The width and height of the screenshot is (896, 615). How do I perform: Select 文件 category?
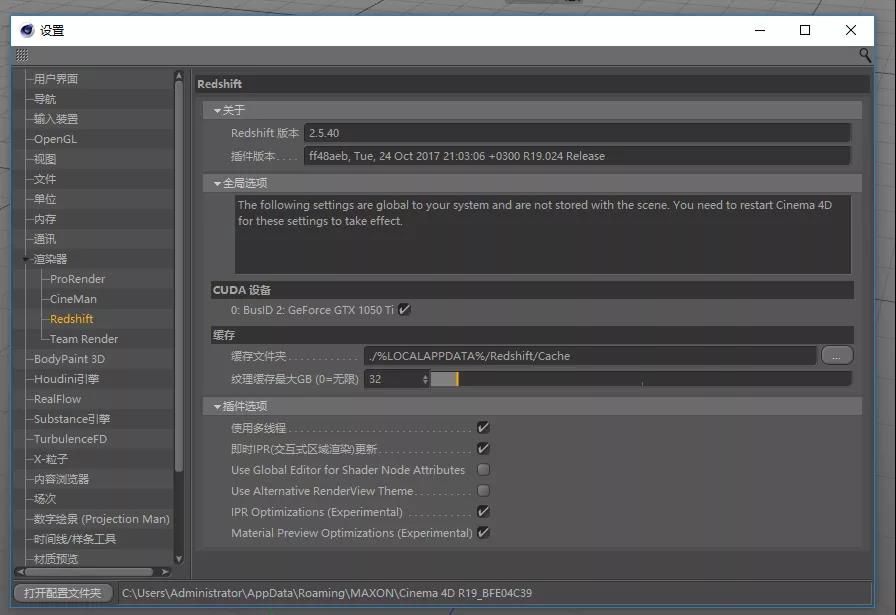(x=45, y=179)
